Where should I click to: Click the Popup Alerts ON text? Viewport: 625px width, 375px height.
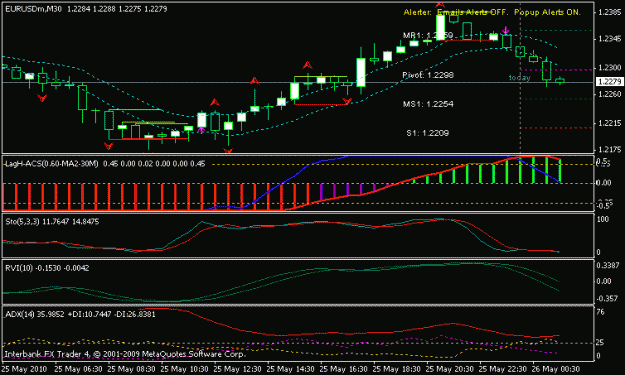547,12
